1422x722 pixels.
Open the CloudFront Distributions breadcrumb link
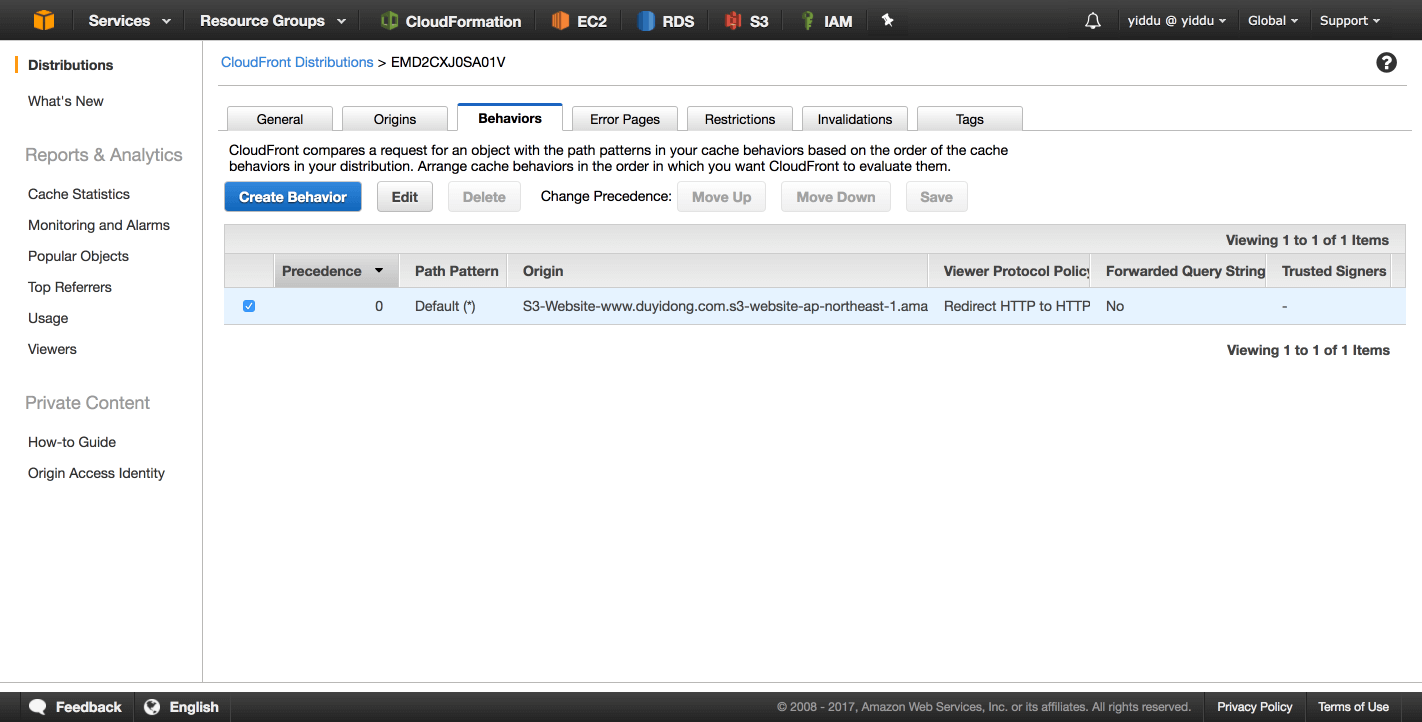pos(297,62)
